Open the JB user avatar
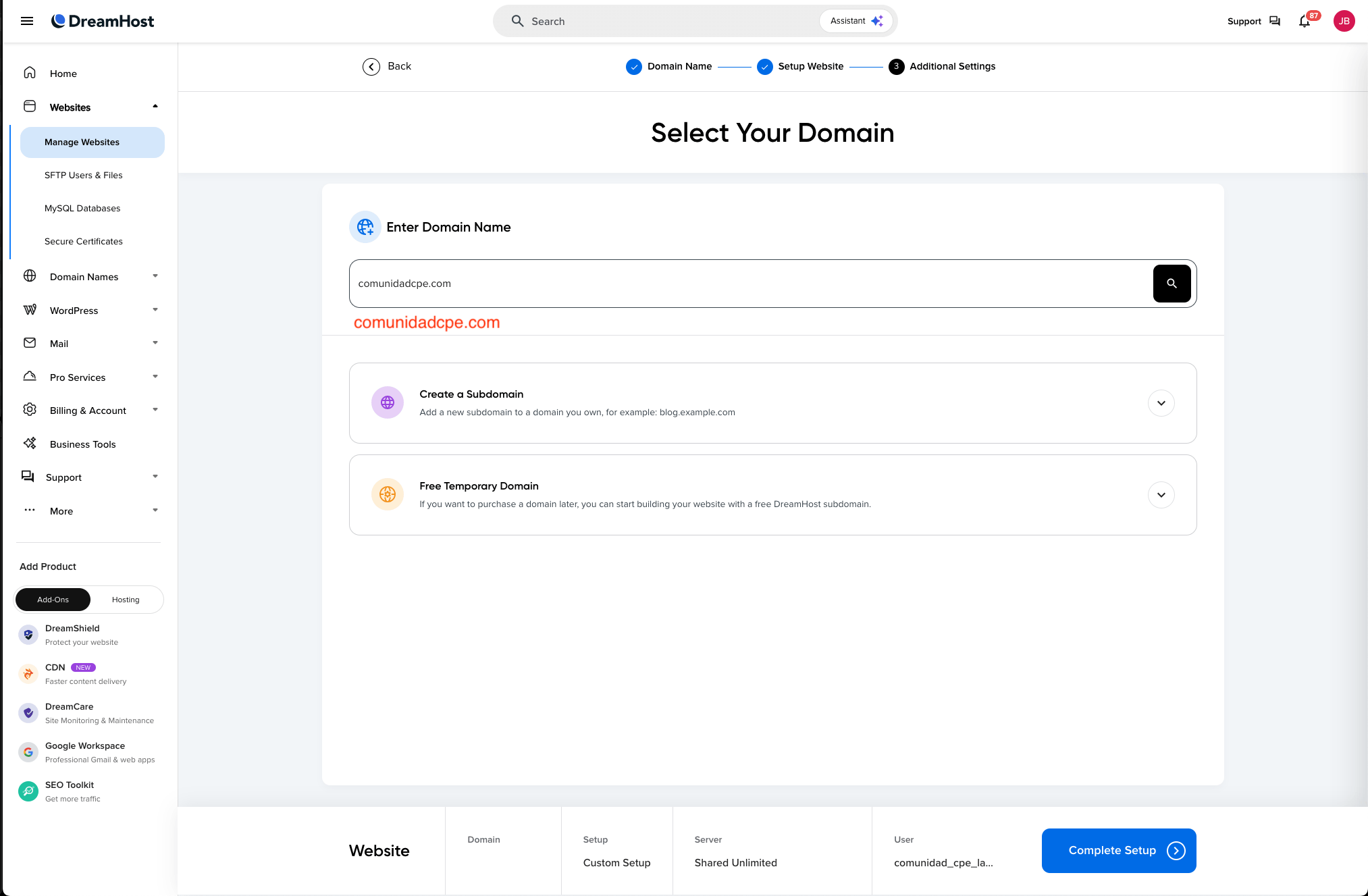This screenshot has width=1368, height=896. [1344, 21]
